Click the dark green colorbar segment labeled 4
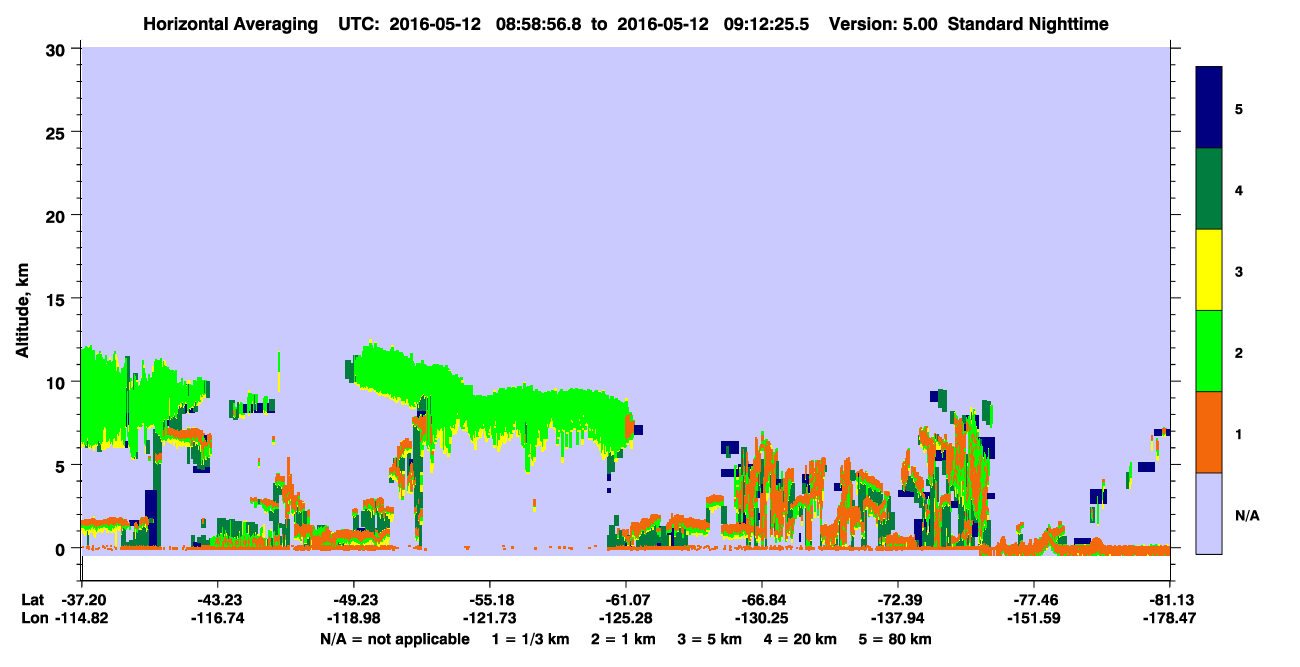The height and width of the screenshot is (667, 1300). click(1209, 189)
